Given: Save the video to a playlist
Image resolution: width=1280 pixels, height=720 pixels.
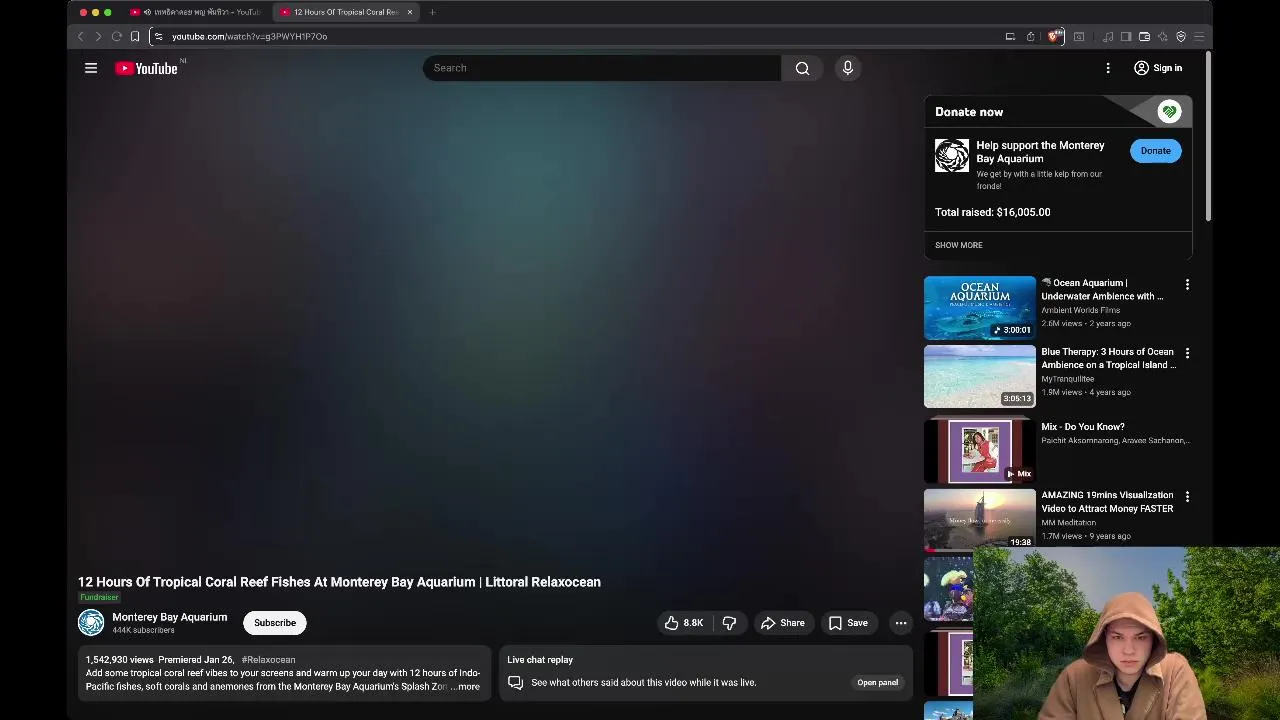Looking at the screenshot, I should 848,623.
